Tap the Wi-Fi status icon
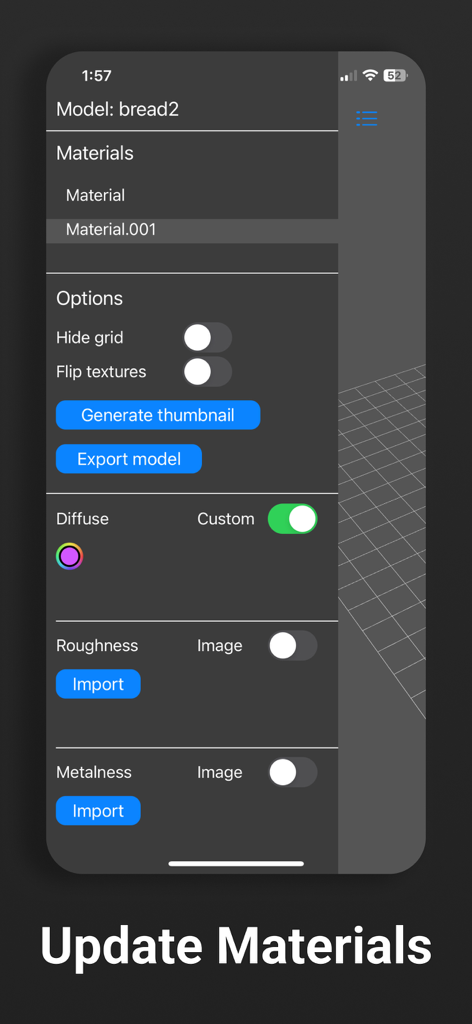Image resolution: width=472 pixels, height=1024 pixels. click(370, 75)
